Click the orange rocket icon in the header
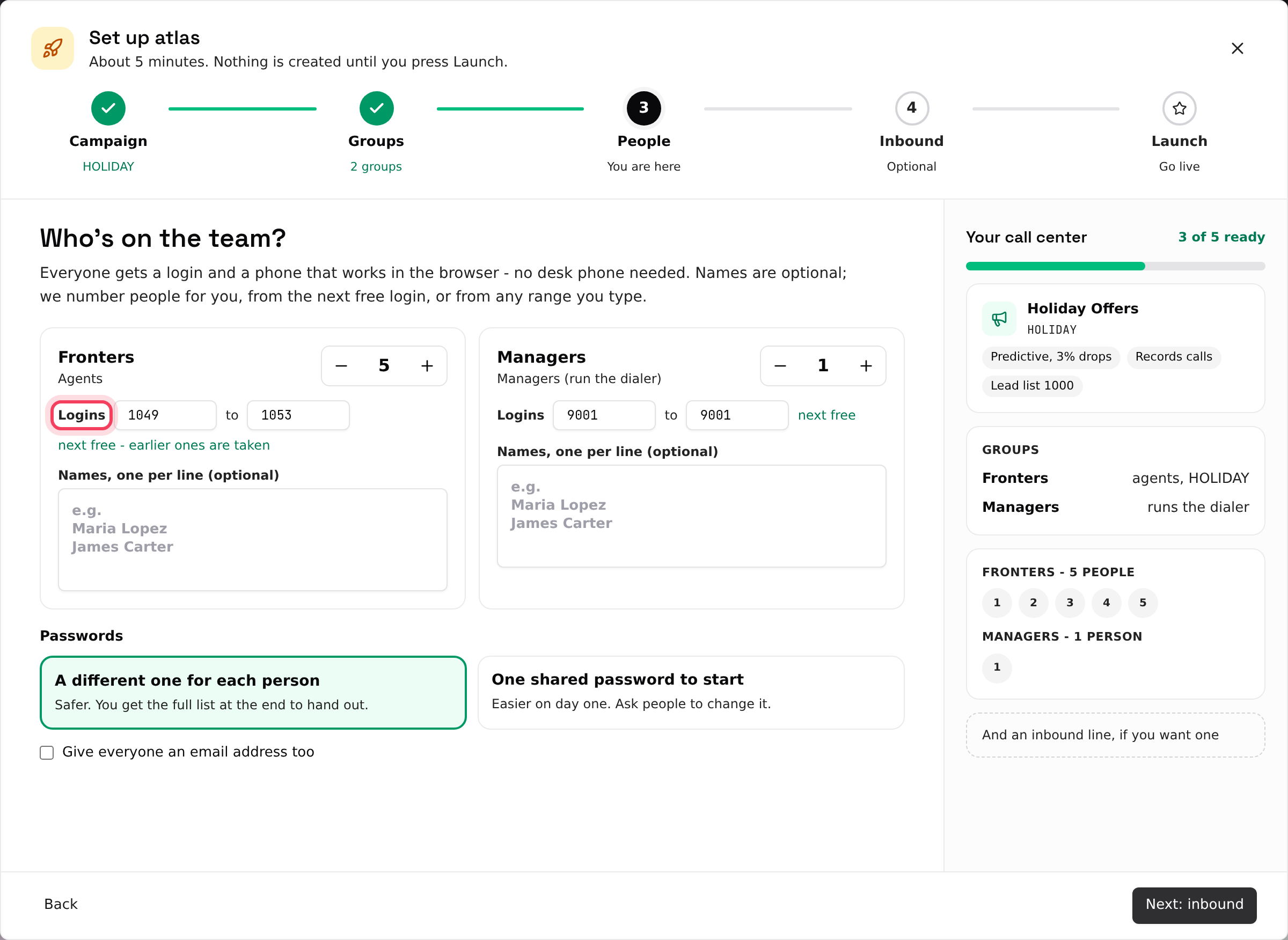This screenshot has height=940, width=1288. [x=53, y=48]
